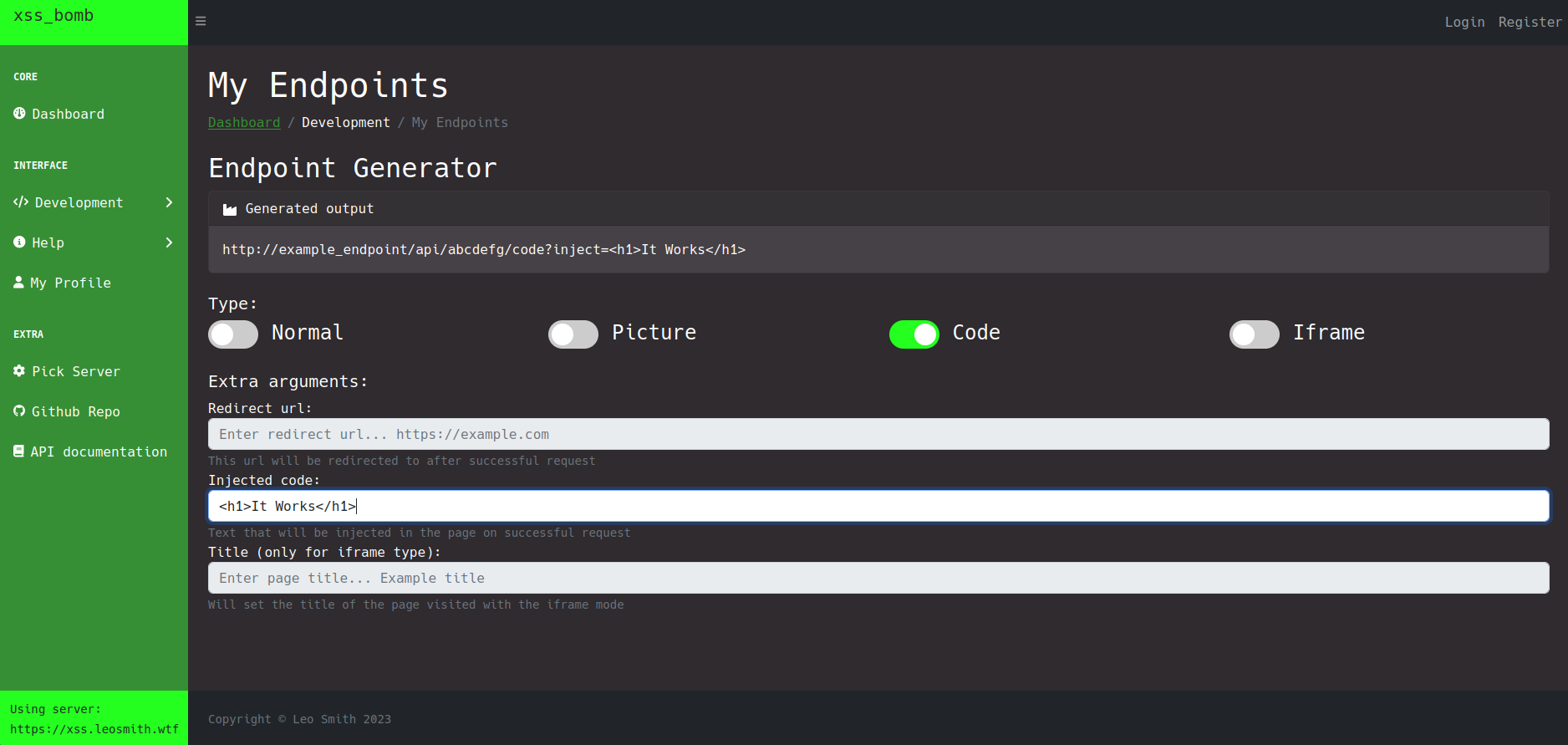The image size is (1568, 745).
Task: Click the Help info circle icon
Action: pos(19,242)
